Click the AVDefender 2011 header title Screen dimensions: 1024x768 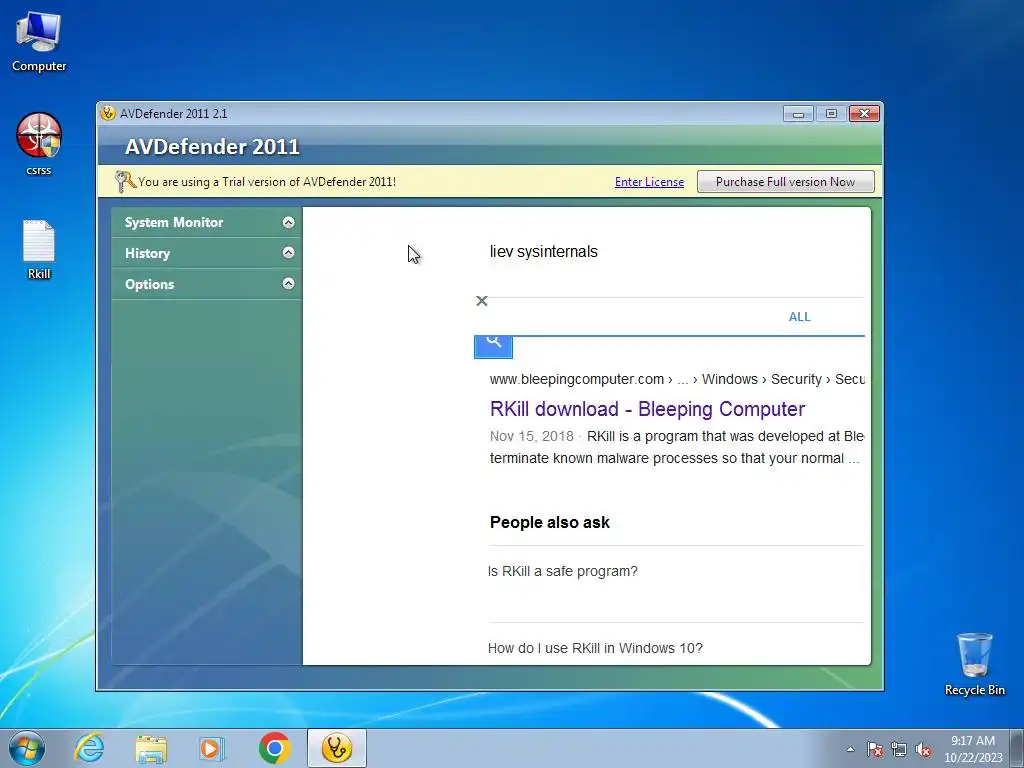(x=212, y=146)
